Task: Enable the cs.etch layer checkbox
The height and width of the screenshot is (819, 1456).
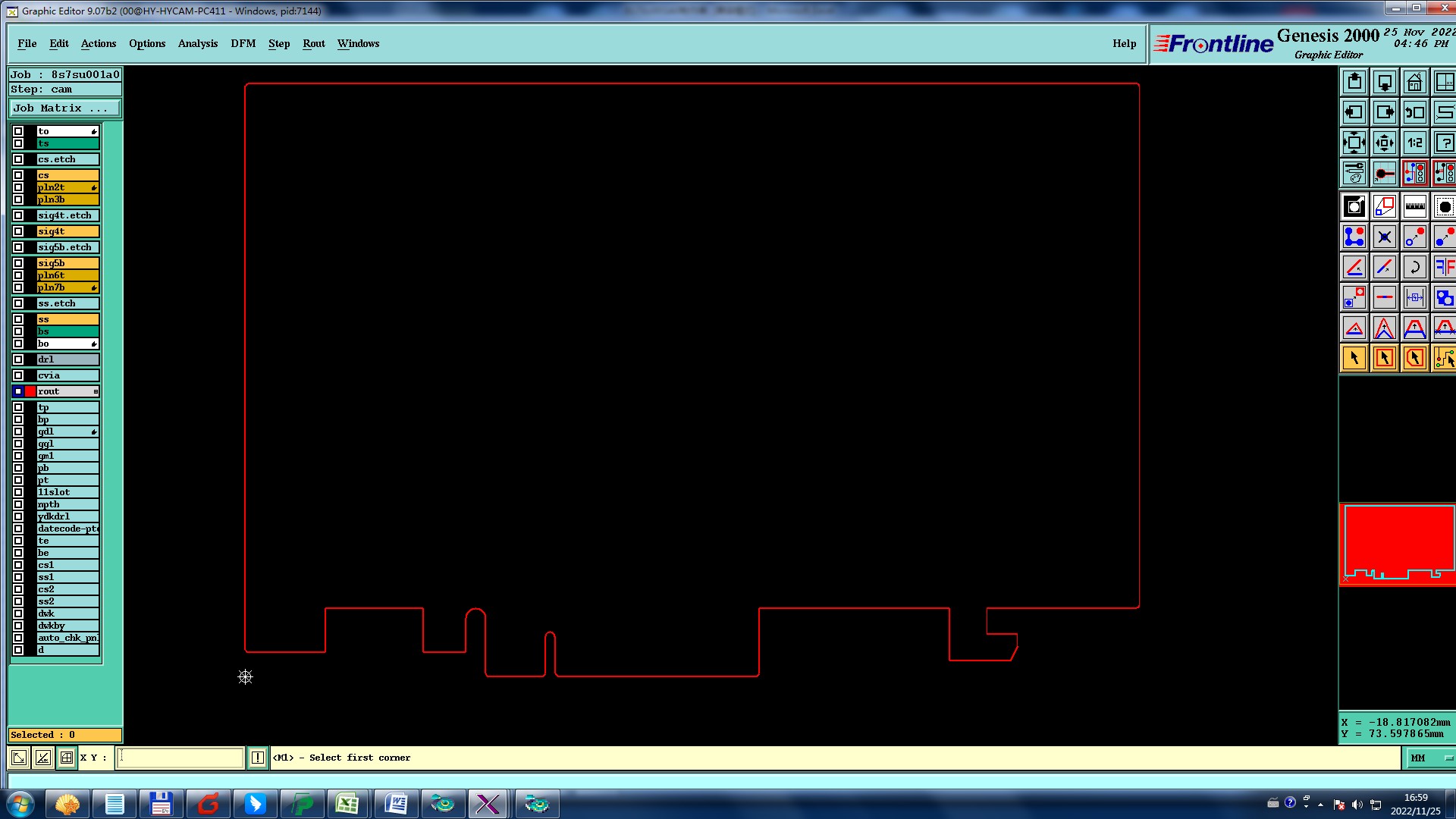Action: (18, 159)
